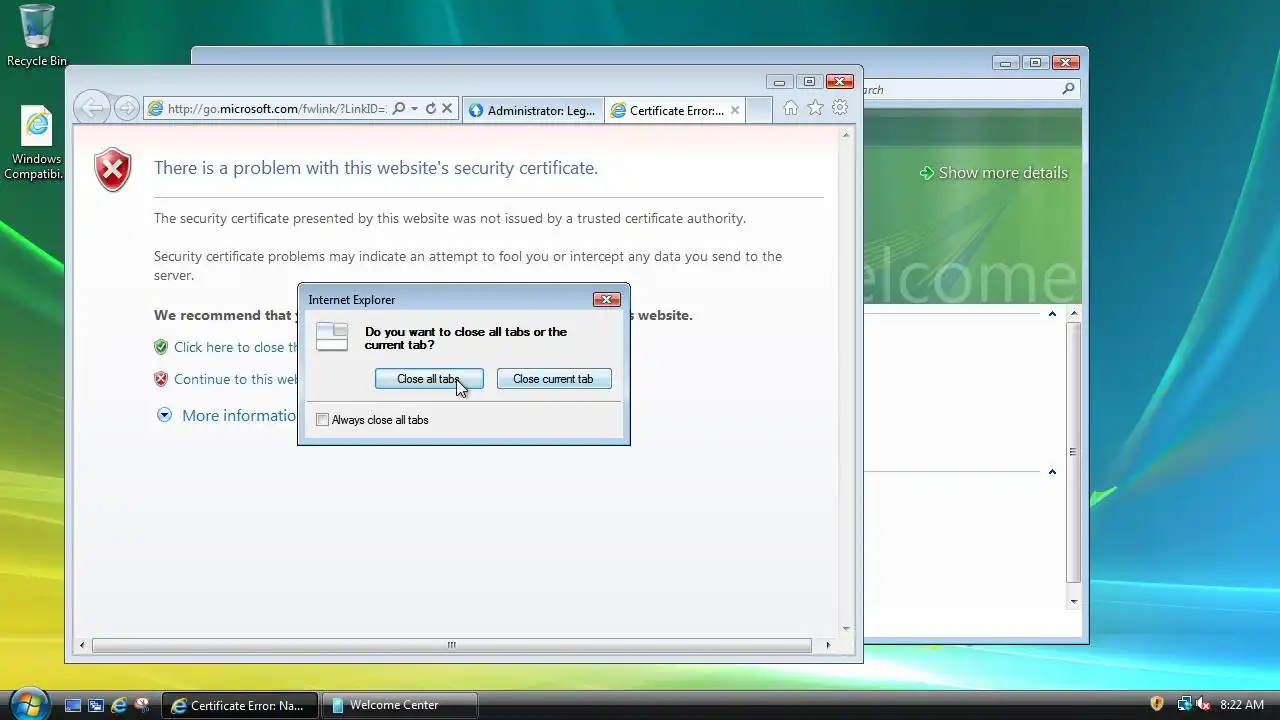This screenshot has height=720, width=1280.
Task: Switch to the Administrator: Leg... tab
Action: click(x=533, y=110)
